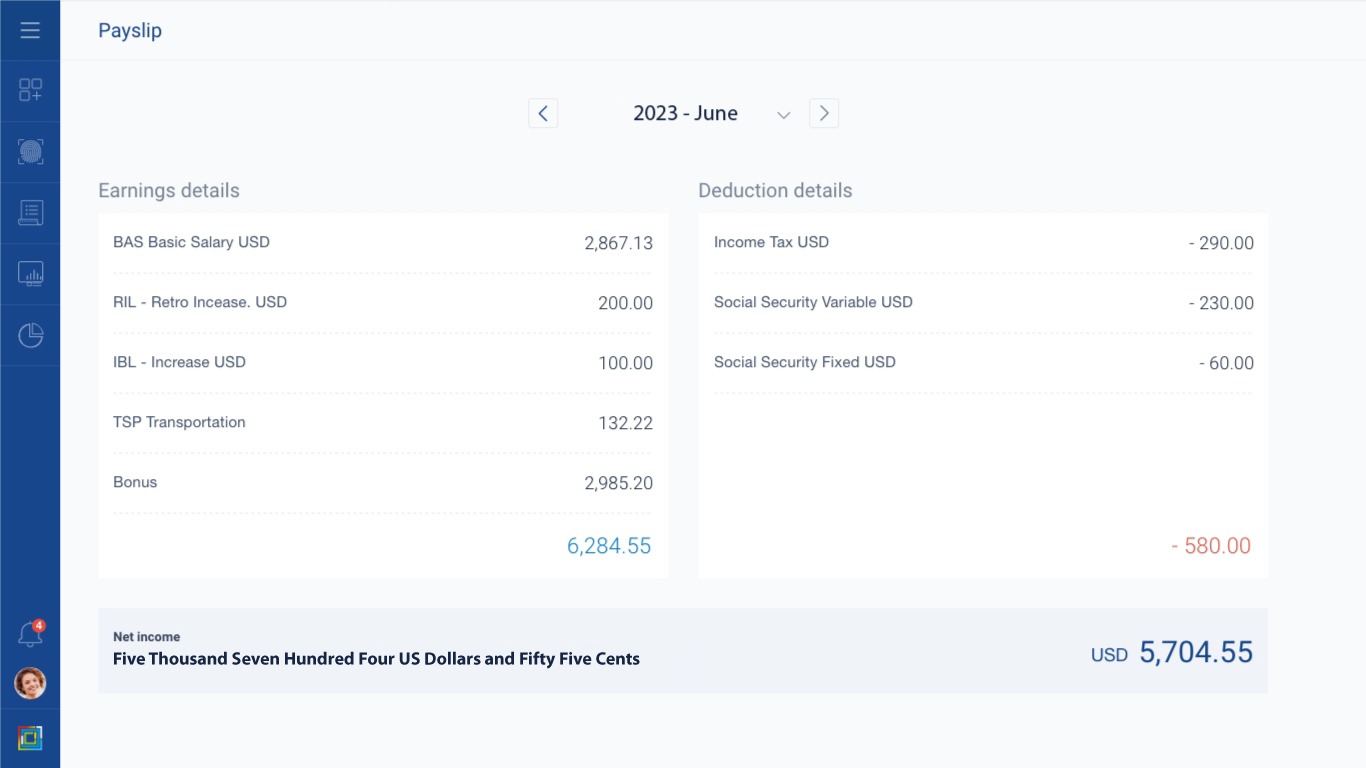The height and width of the screenshot is (768, 1366).
Task: Open the hamburger navigation menu
Action: (29, 30)
